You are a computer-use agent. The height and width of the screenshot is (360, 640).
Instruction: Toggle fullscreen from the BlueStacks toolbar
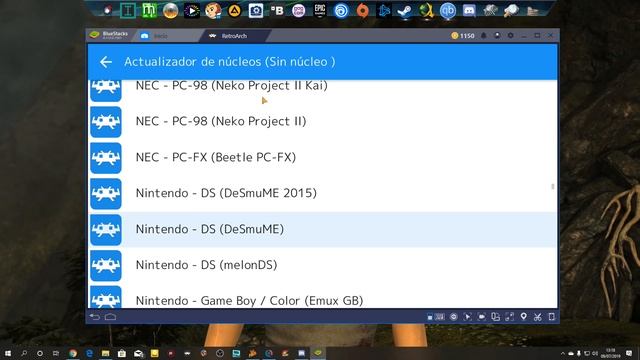click(x=509, y=317)
